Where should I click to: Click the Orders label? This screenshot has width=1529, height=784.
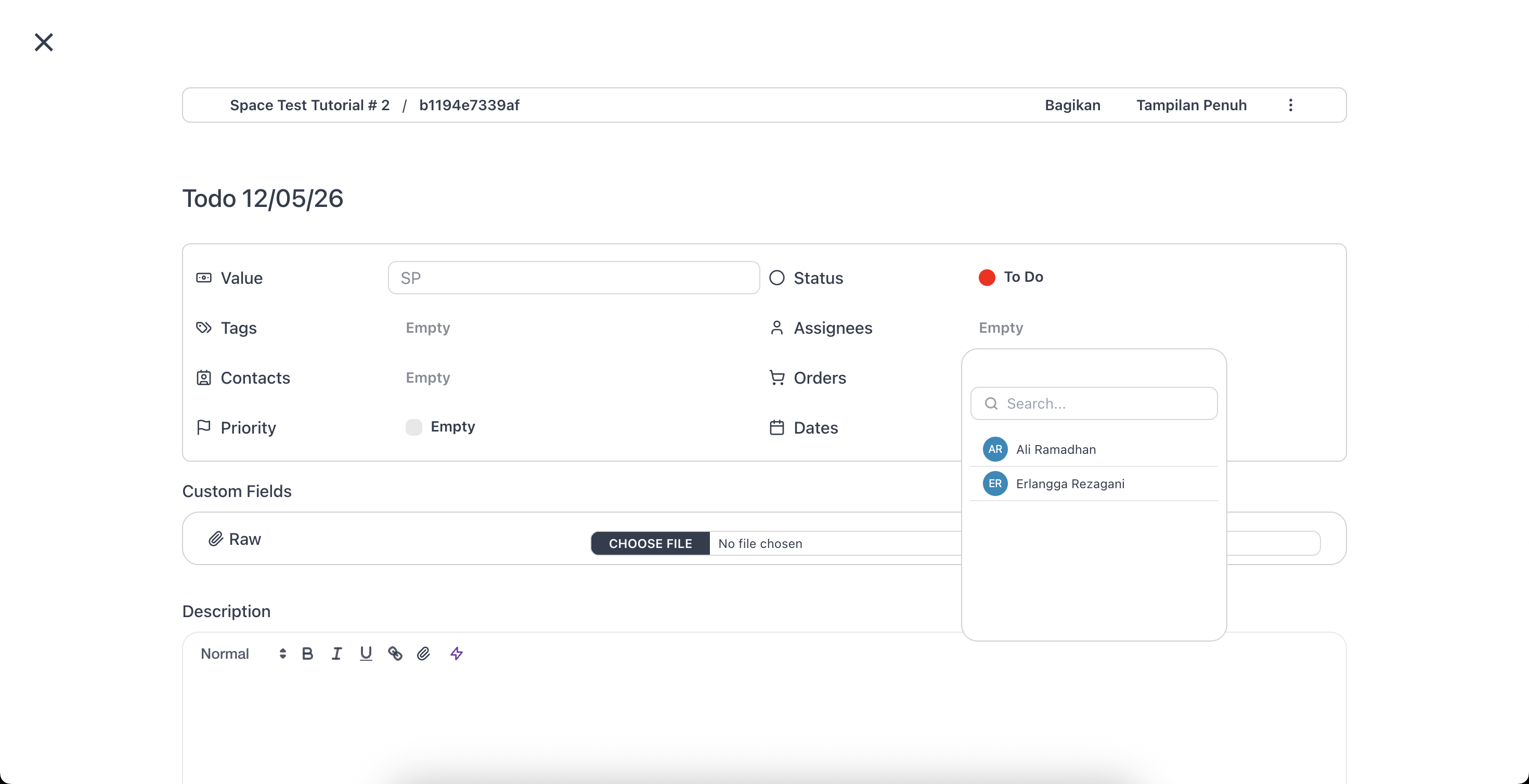[820, 377]
